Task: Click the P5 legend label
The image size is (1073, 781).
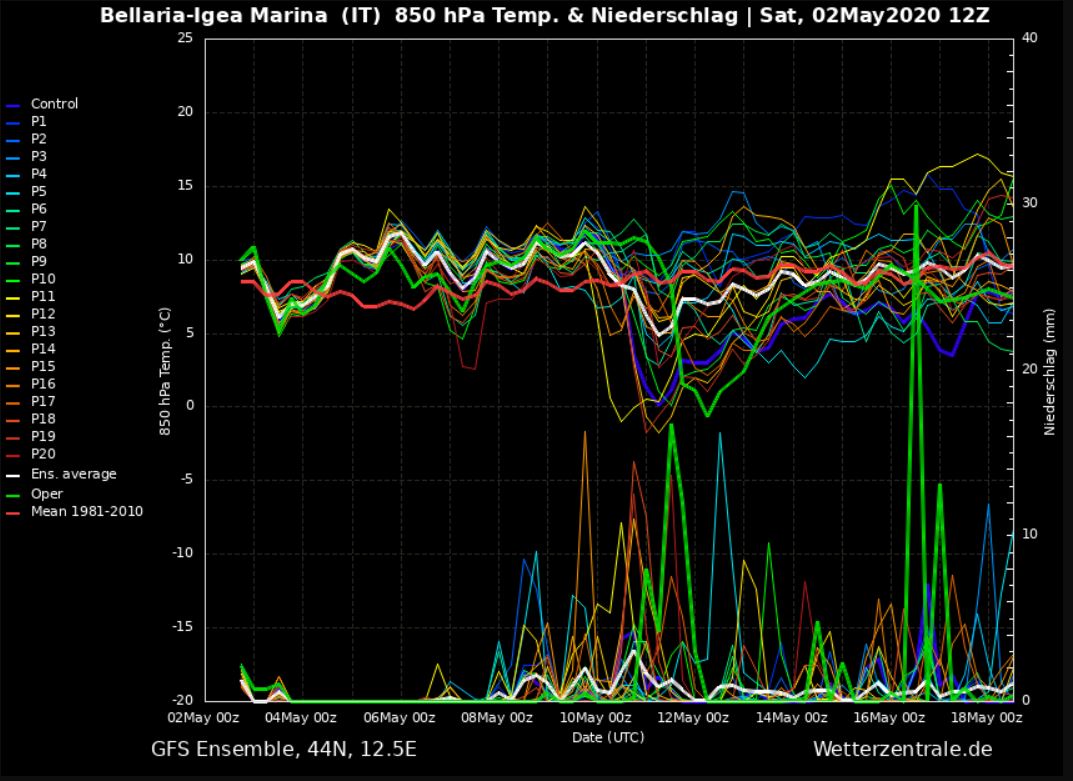Action: click(38, 192)
